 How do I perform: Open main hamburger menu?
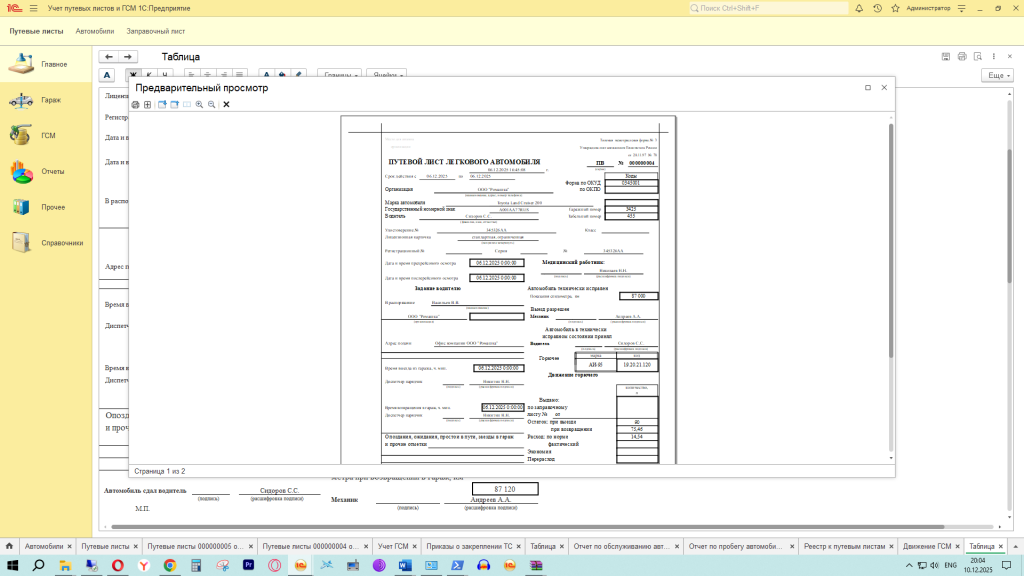33,8
